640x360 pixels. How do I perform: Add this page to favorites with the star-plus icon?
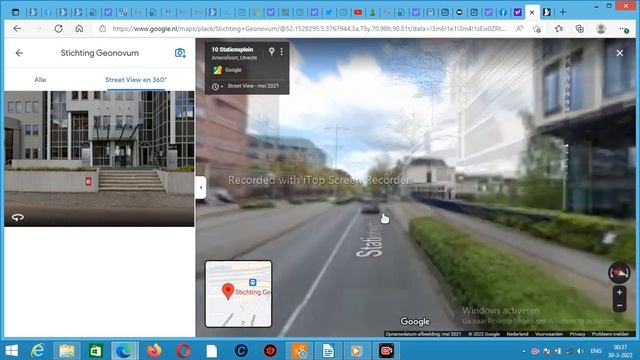(537, 29)
